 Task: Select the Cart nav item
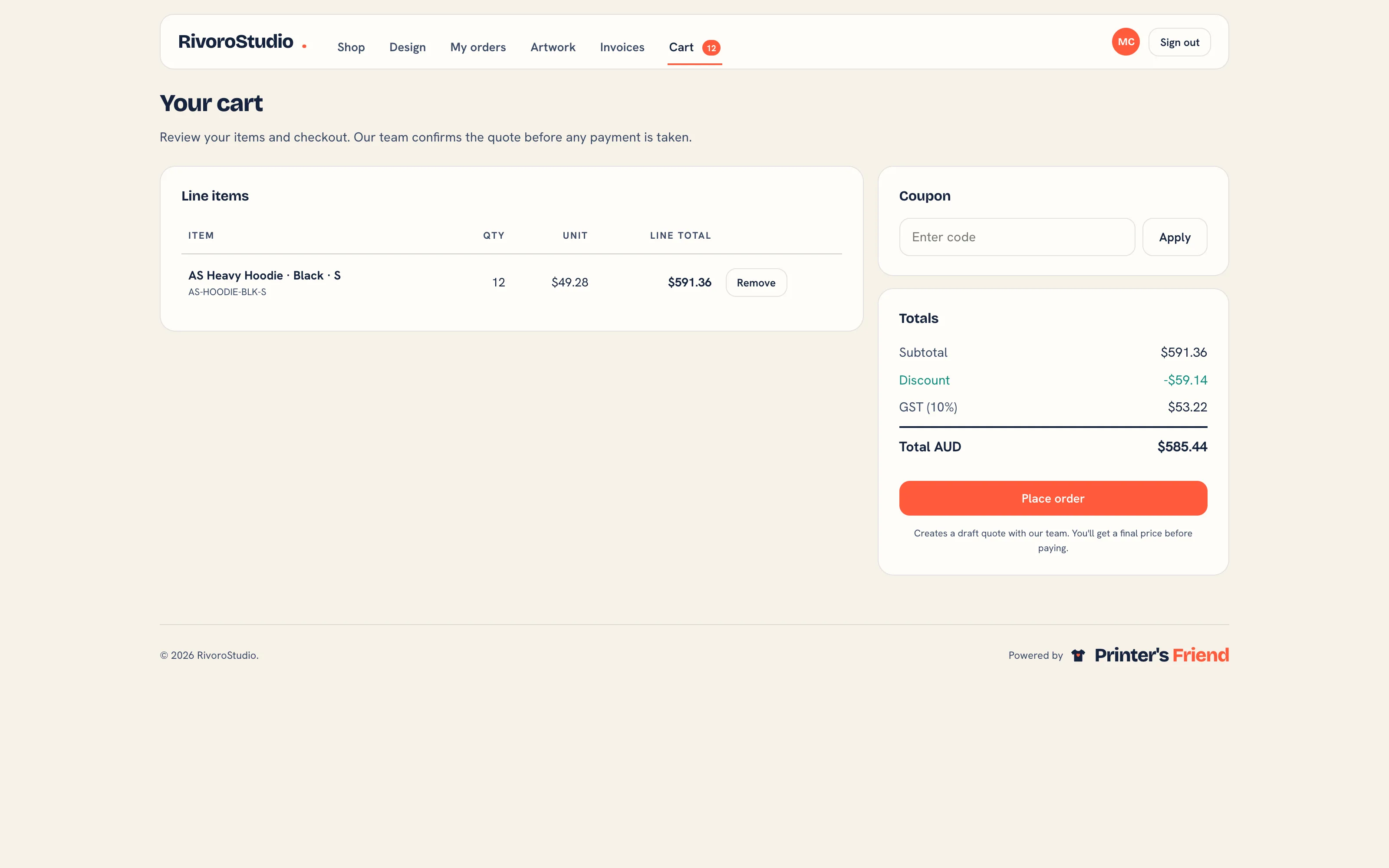pyautogui.click(x=694, y=47)
